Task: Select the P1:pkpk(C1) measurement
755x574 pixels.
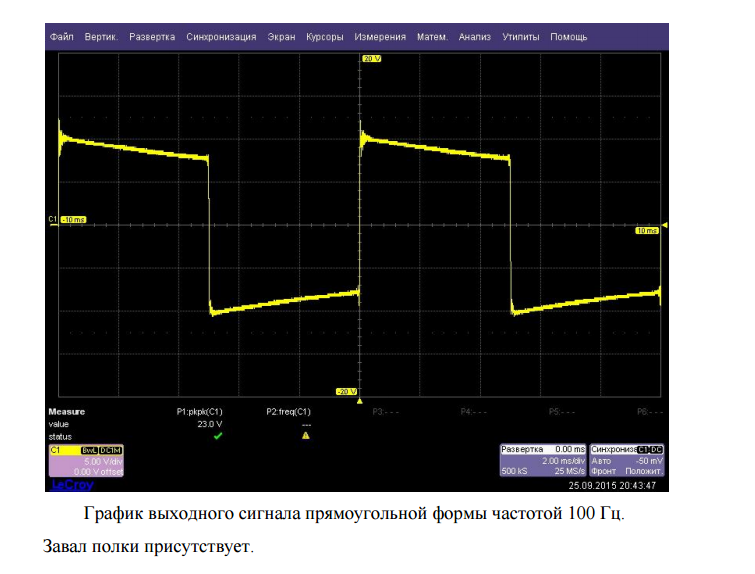Action: (199, 412)
